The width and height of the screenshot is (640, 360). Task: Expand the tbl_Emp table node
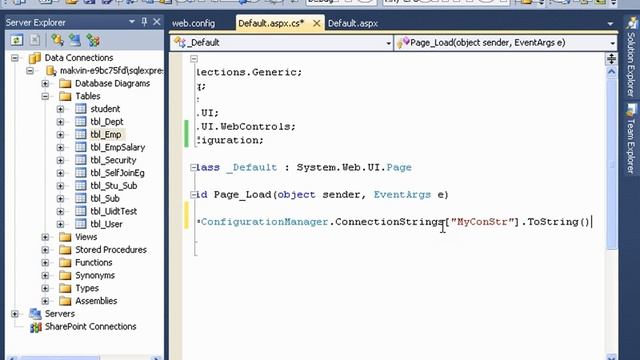[x=60, y=135]
